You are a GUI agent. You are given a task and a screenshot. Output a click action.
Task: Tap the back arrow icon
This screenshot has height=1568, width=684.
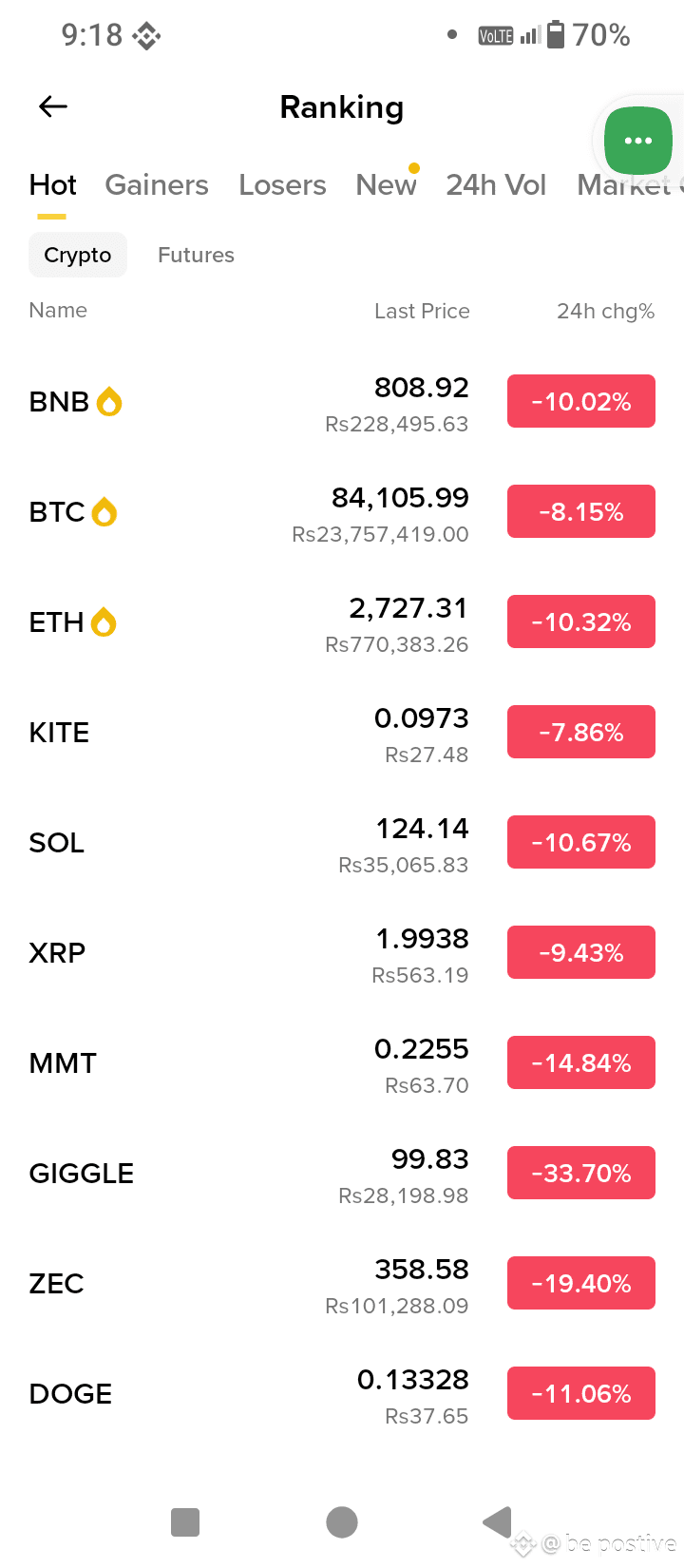point(53,106)
